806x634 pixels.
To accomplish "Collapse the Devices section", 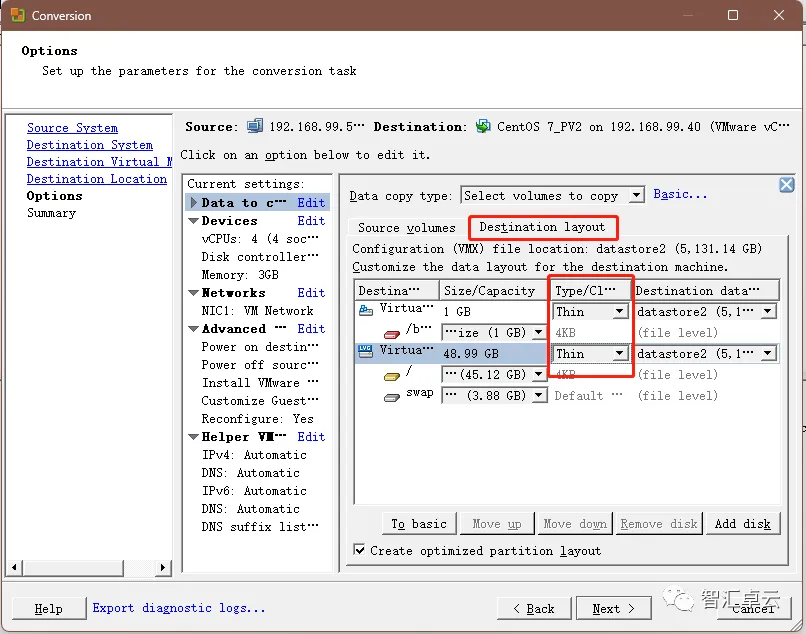I will (x=194, y=221).
